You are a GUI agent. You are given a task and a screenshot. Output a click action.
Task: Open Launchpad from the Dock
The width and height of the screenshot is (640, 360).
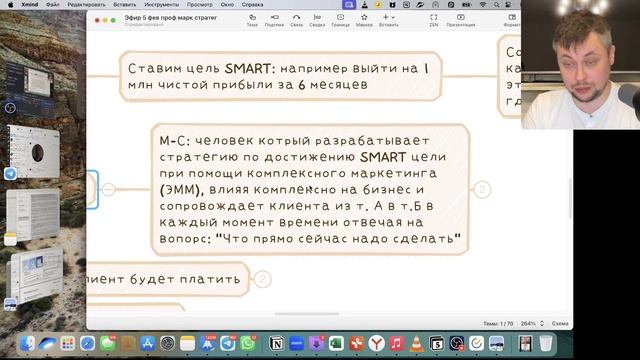67,343
